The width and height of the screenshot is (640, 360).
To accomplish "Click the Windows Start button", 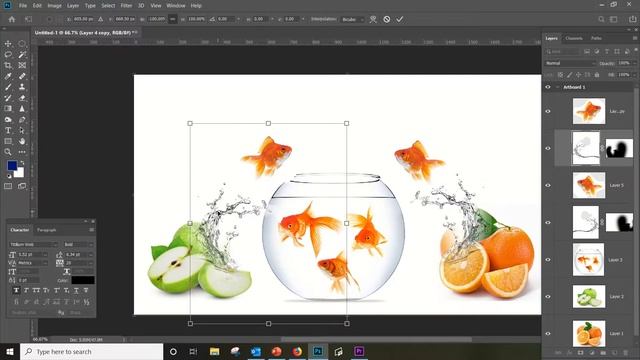I will tap(10, 351).
